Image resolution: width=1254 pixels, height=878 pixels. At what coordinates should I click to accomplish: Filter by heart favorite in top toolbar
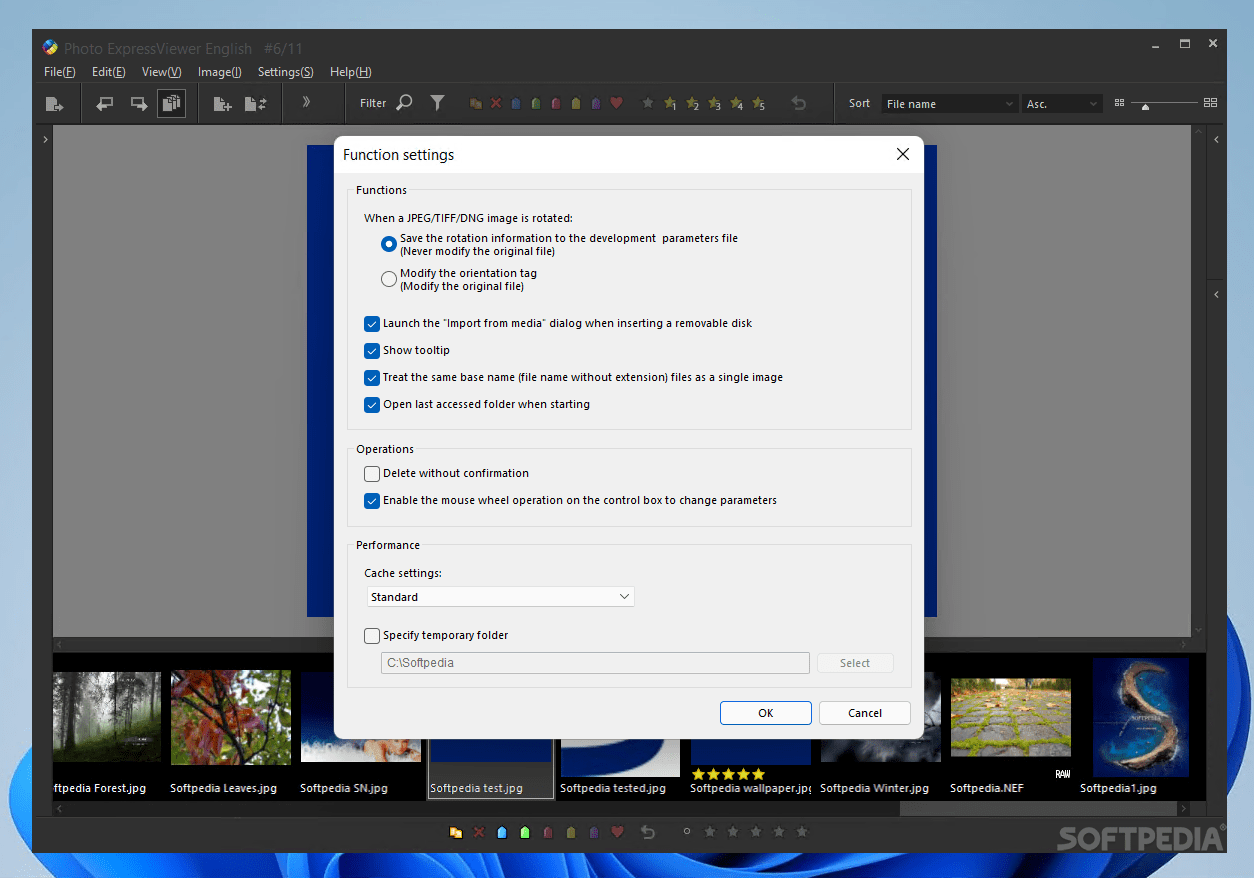coord(617,103)
